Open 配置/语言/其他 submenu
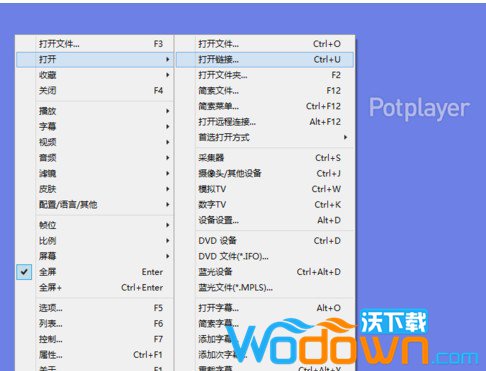Image resolution: width=486 pixels, height=371 pixels. tap(95, 204)
